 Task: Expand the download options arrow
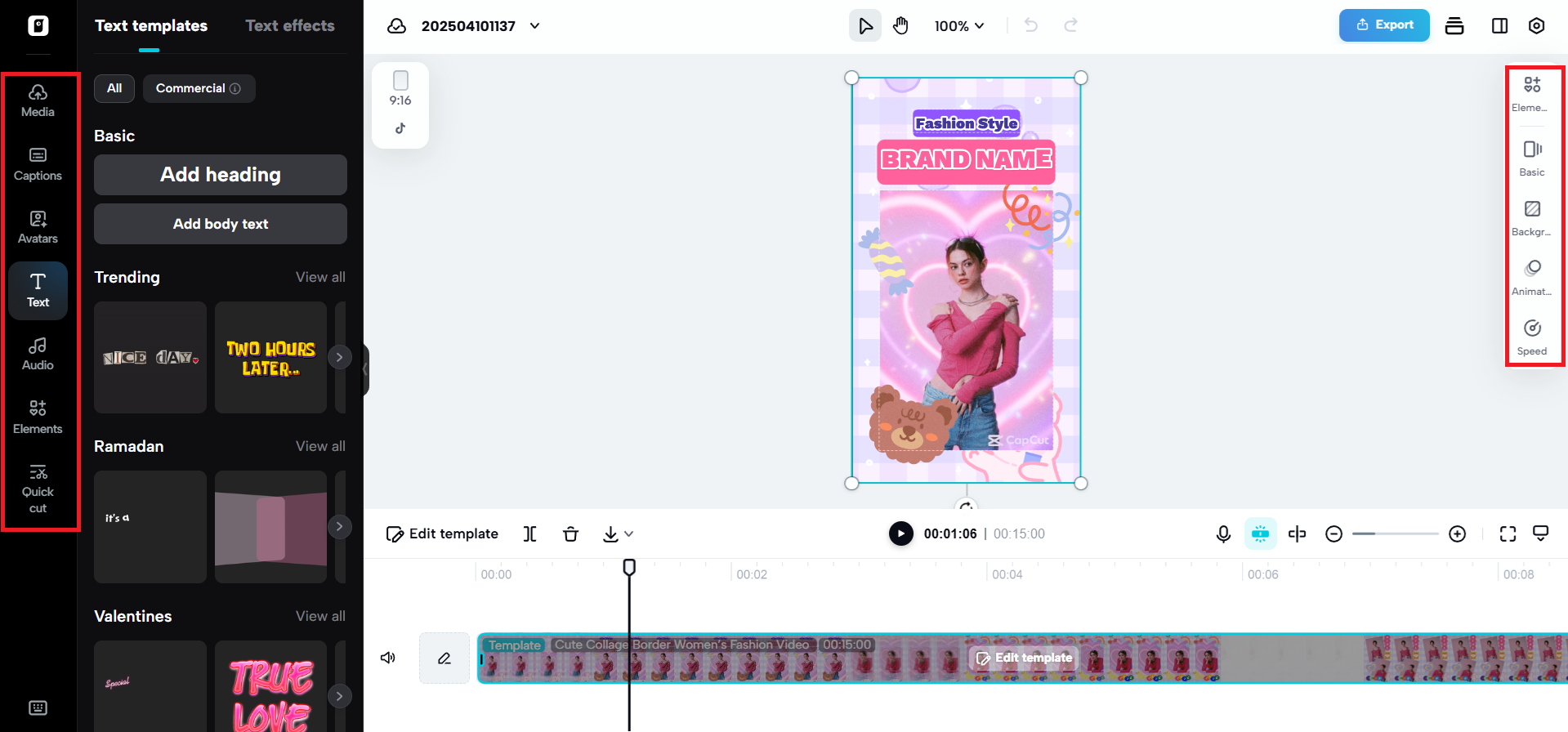pyautogui.click(x=628, y=534)
